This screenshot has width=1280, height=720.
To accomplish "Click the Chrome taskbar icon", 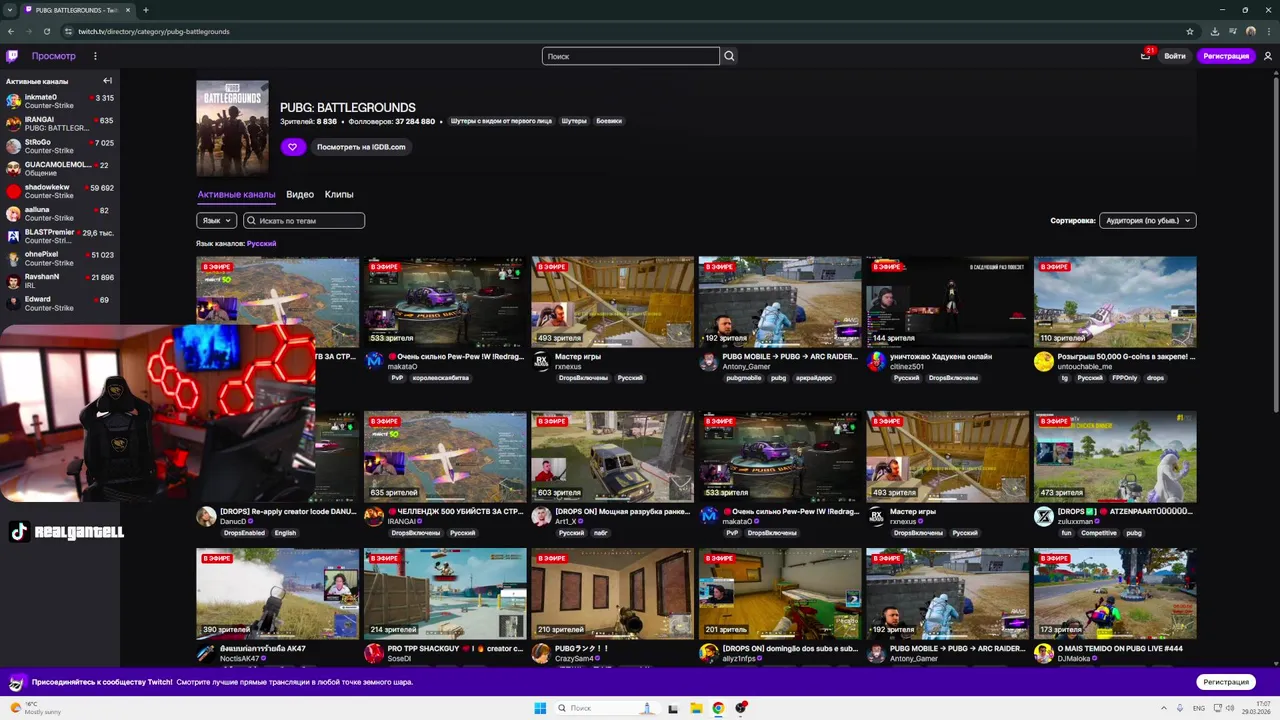I will click(x=718, y=708).
